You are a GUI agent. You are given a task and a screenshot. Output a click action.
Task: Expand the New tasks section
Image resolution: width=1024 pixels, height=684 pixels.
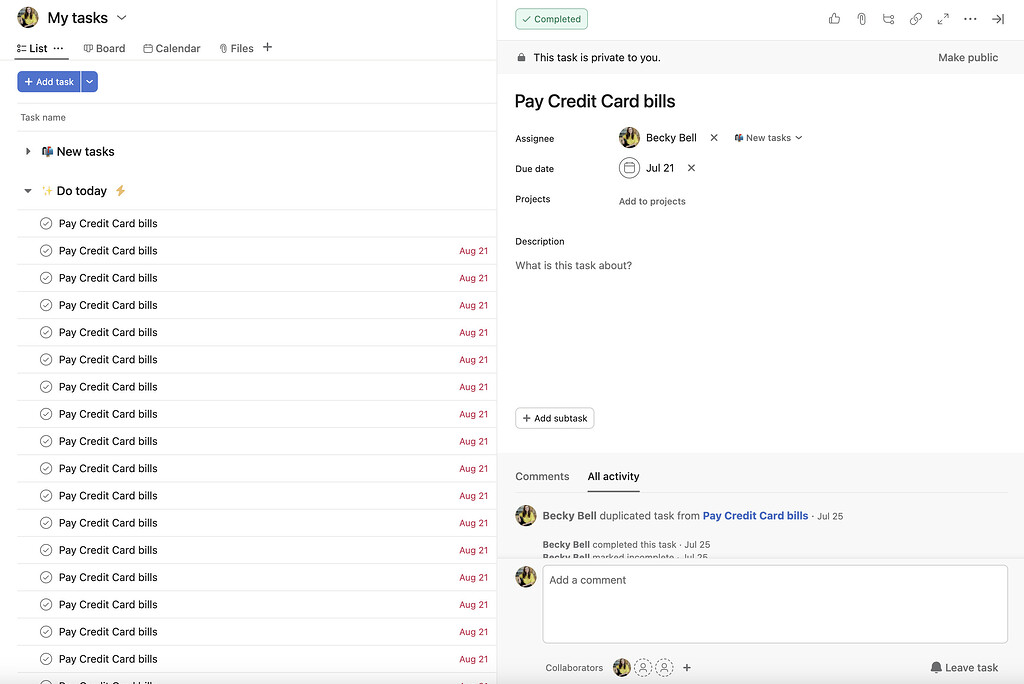(x=27, y=151)
